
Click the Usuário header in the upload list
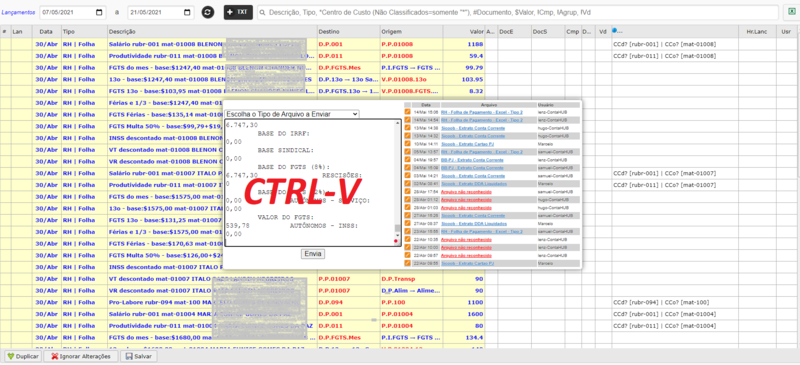click(559, 104)
